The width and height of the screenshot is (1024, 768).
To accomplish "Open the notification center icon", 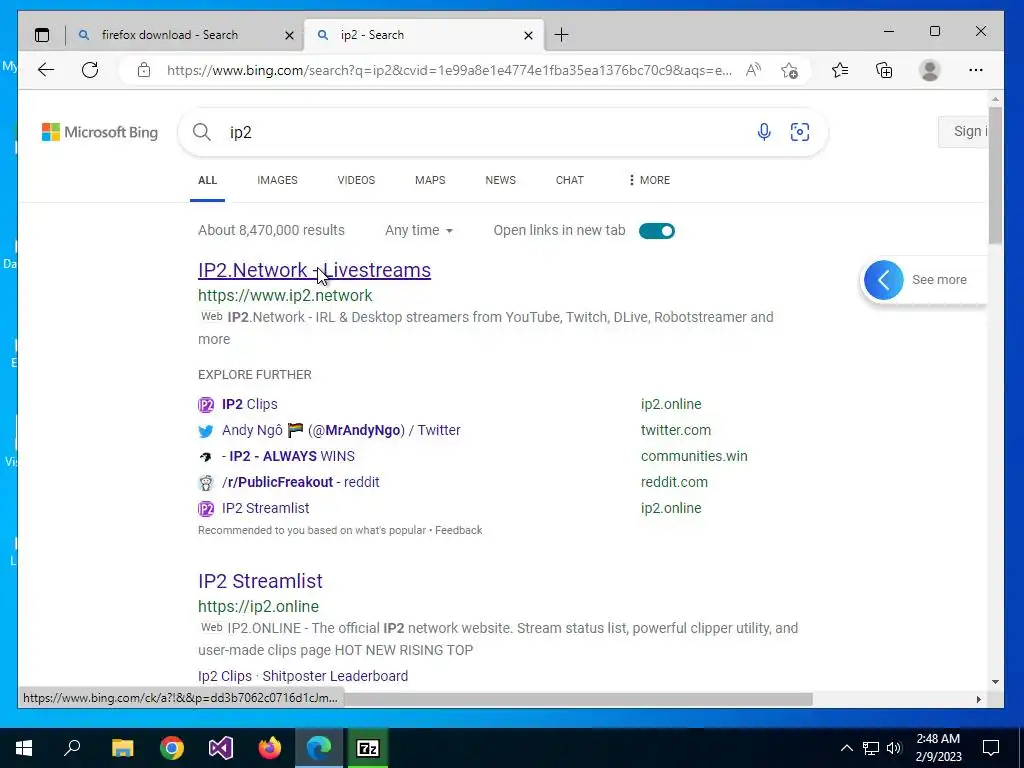I will click(991, 748).
